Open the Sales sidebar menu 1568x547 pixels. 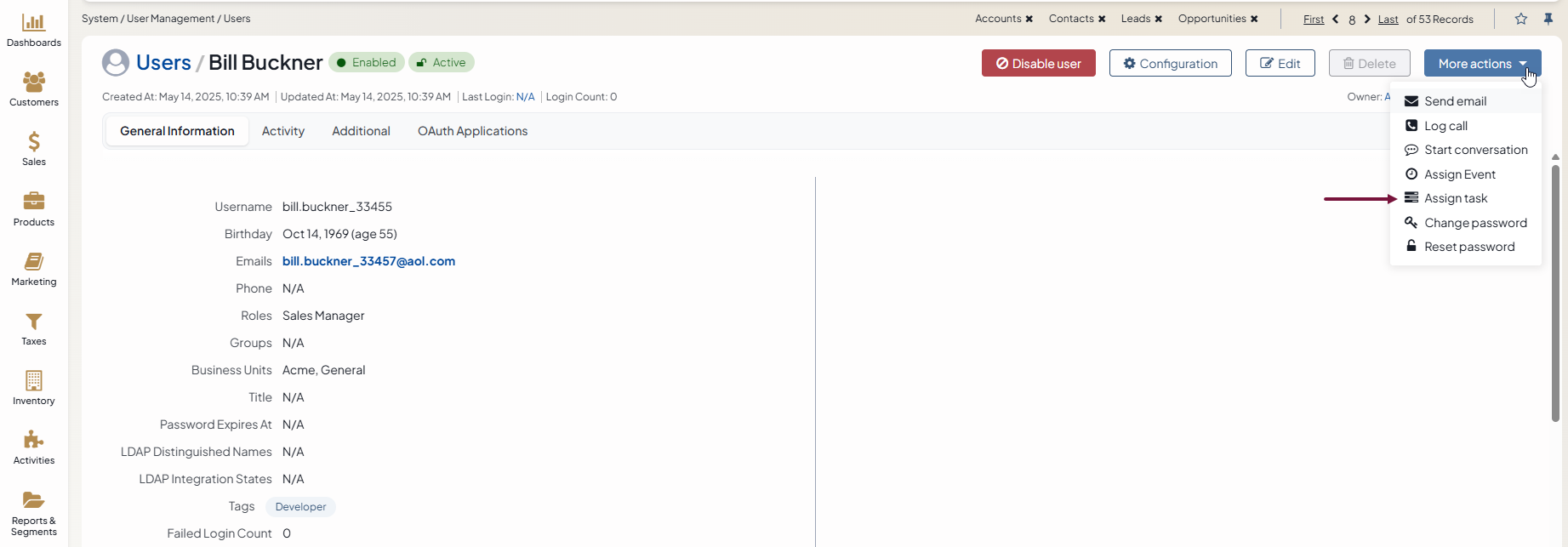pos(34,150)
